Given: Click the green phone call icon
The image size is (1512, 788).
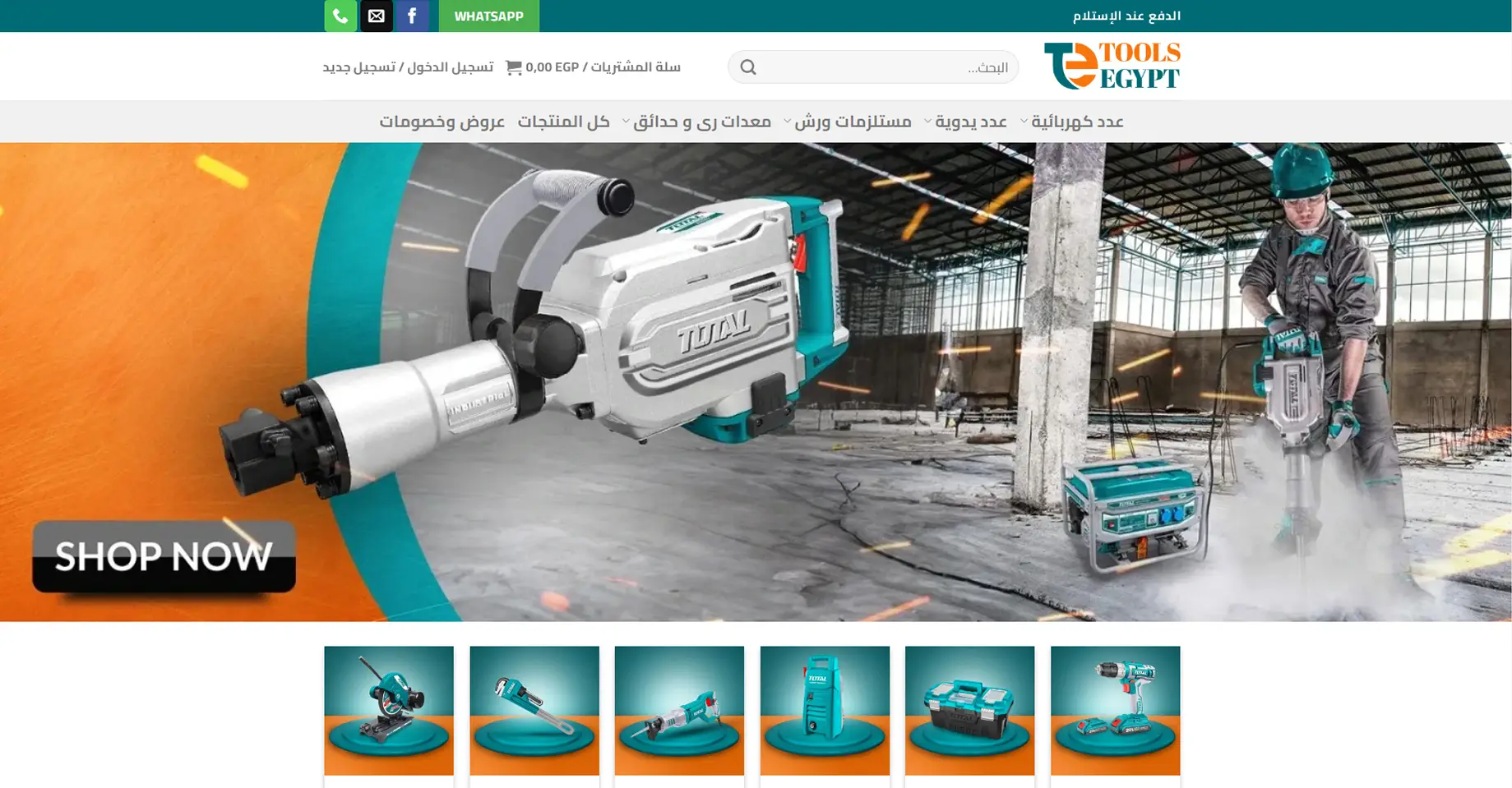Looking at the screenshot, I should pos(340,16).
